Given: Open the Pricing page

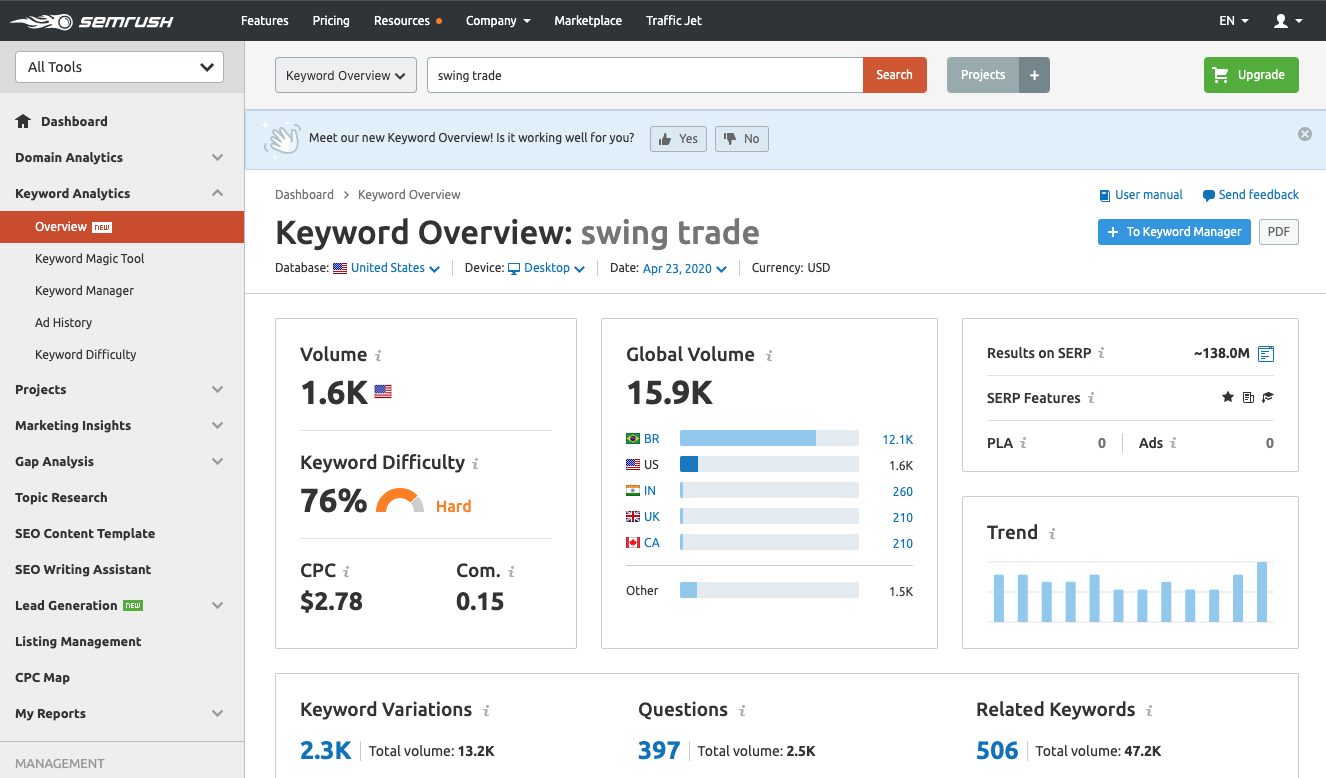Looking at the screenshot, I should (331, 21).
